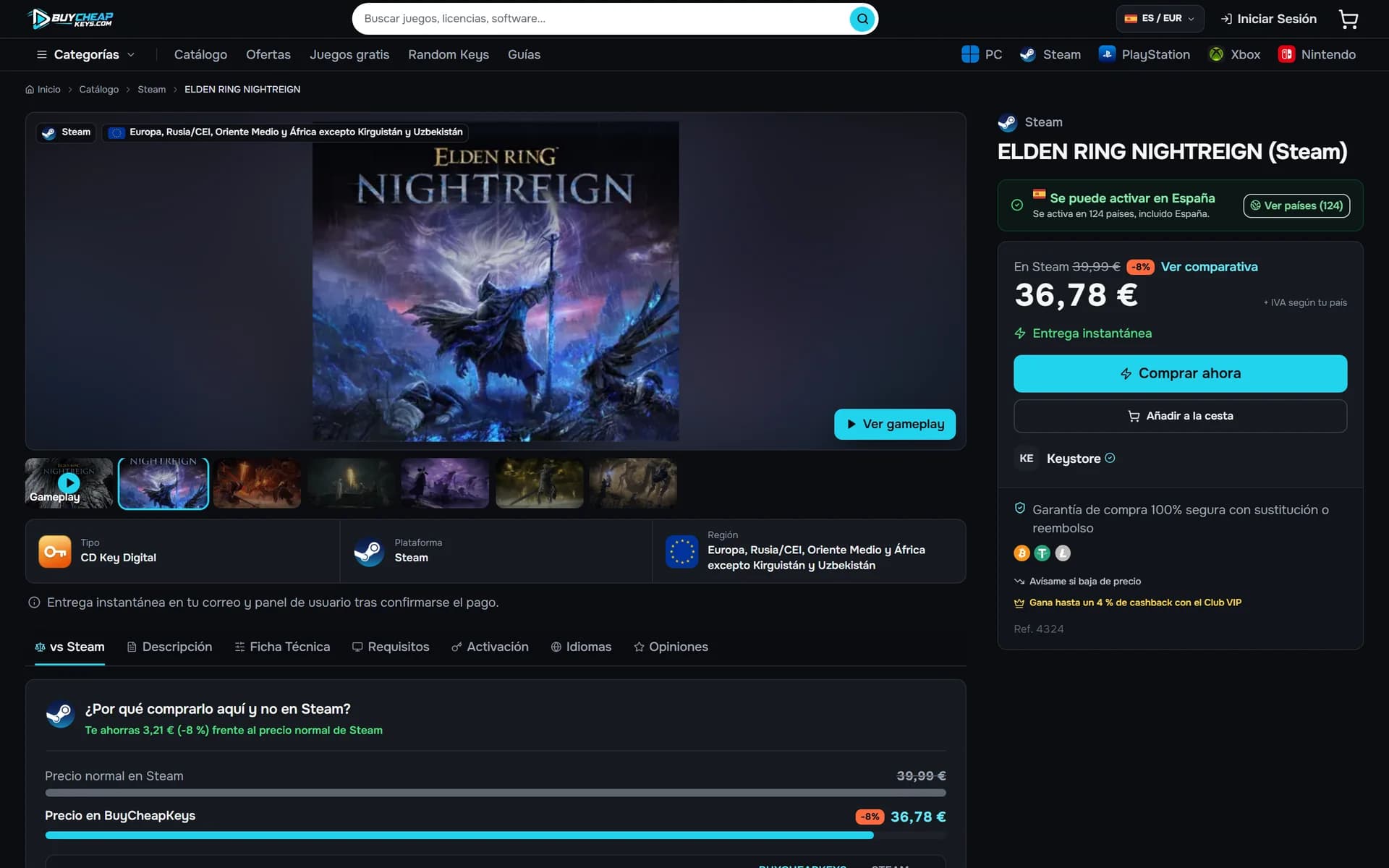Click the CD Key Digital key icon

point(55,551)
